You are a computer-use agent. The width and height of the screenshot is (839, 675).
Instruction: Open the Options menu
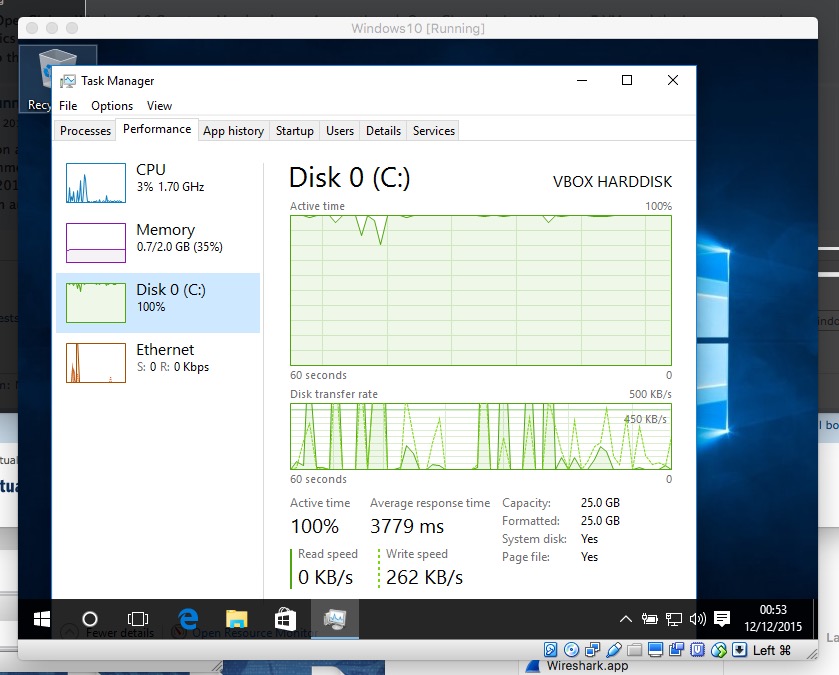tap(112, 106)
